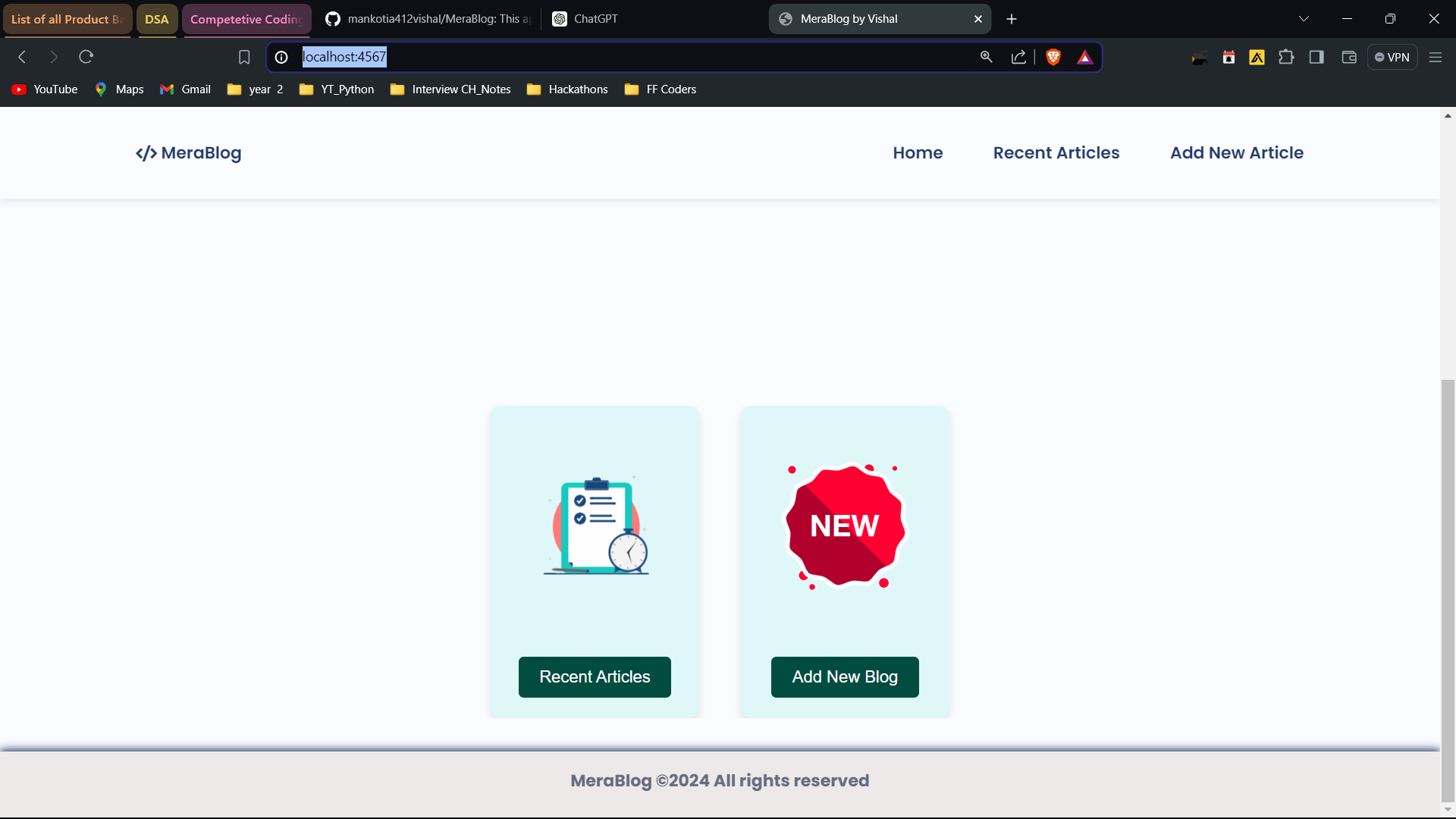The width and height of the screenshot is (1456, 819).
Task: Toggle the VPN button
Action: tap(1392, 57)
